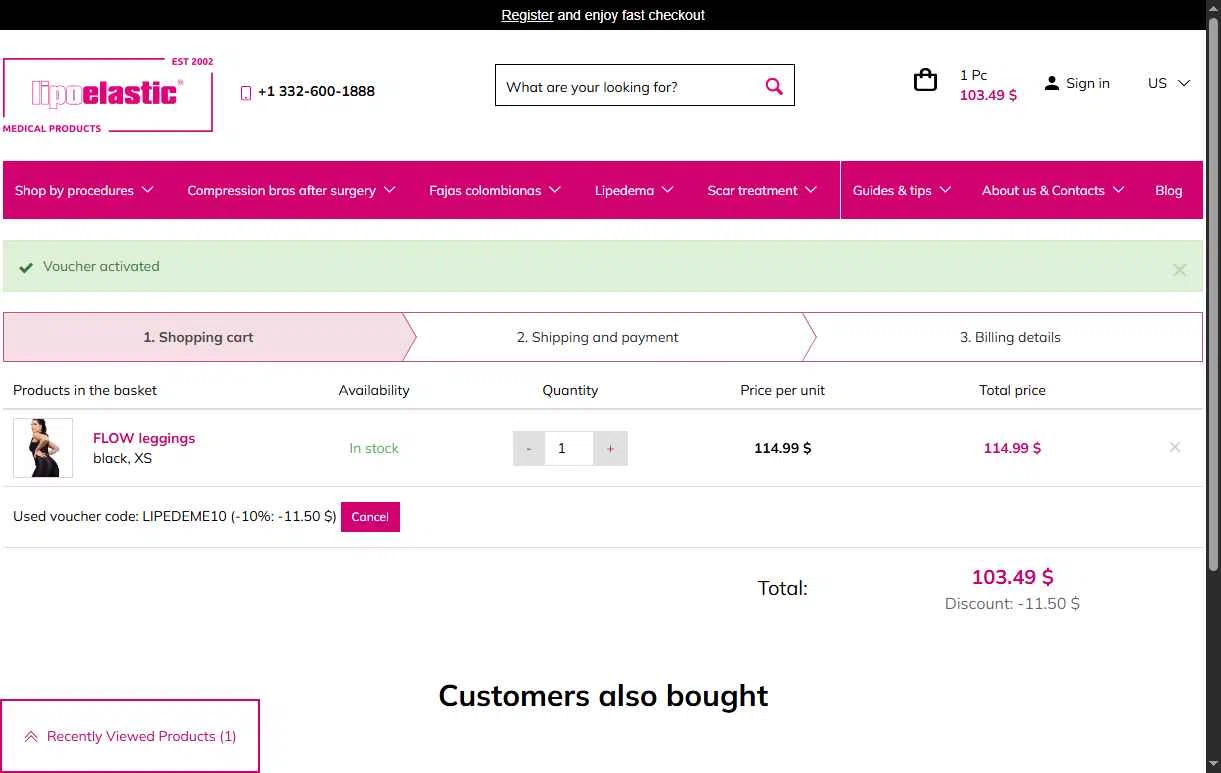The width and height of the screenshot is (1221, 773).
Task: Click the magnifier search icon
Action: [x=774, y=86]
